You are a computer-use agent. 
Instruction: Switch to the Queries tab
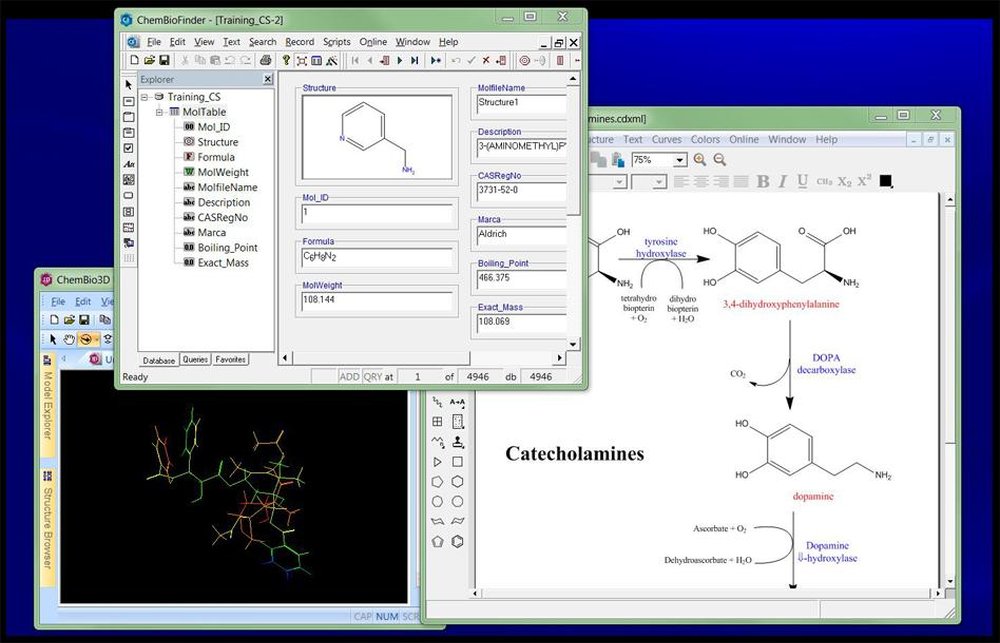(195, 360)
